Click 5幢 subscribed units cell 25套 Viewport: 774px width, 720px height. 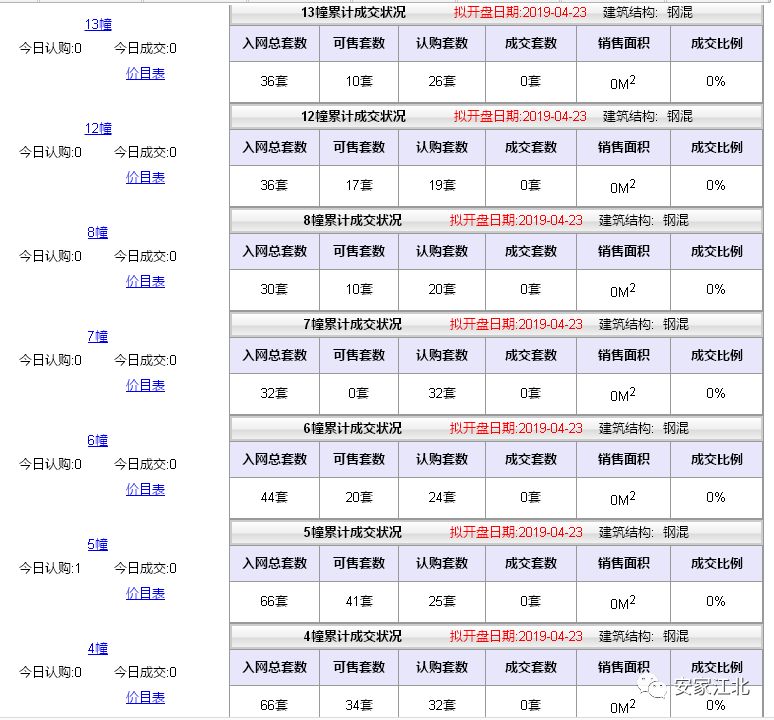click(442, 602)
